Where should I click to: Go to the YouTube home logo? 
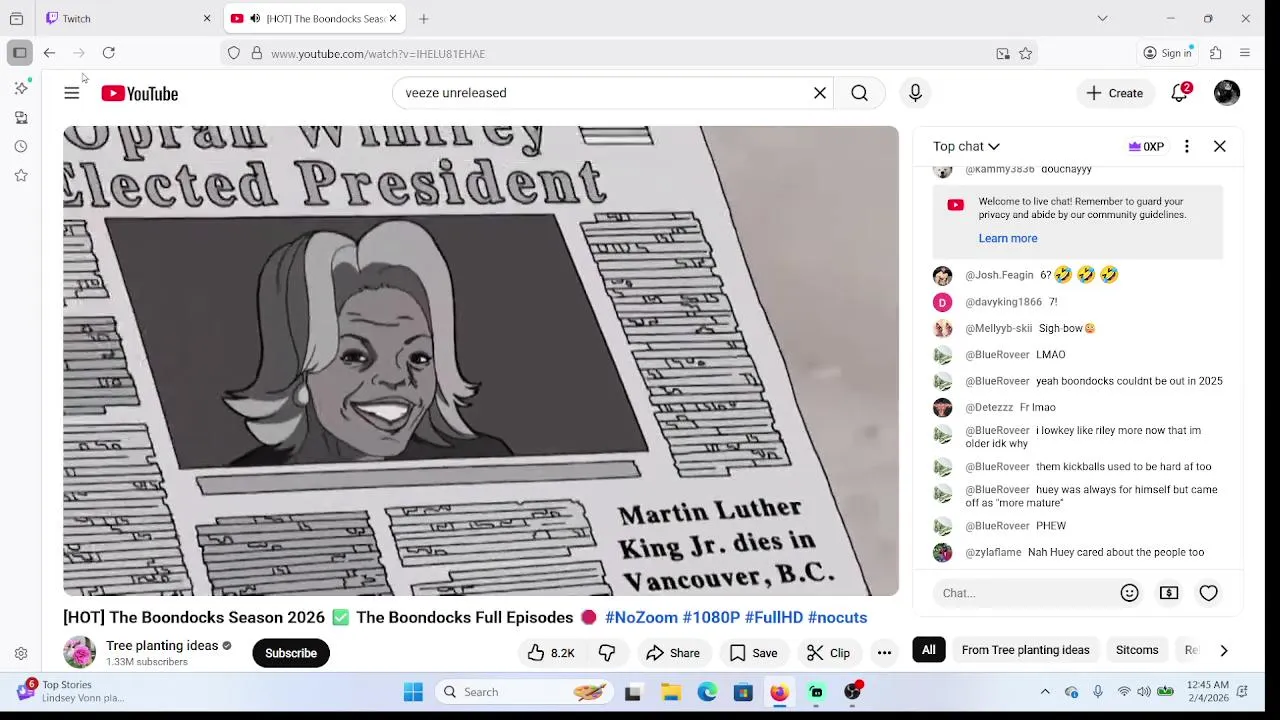[x=139, y=93]
